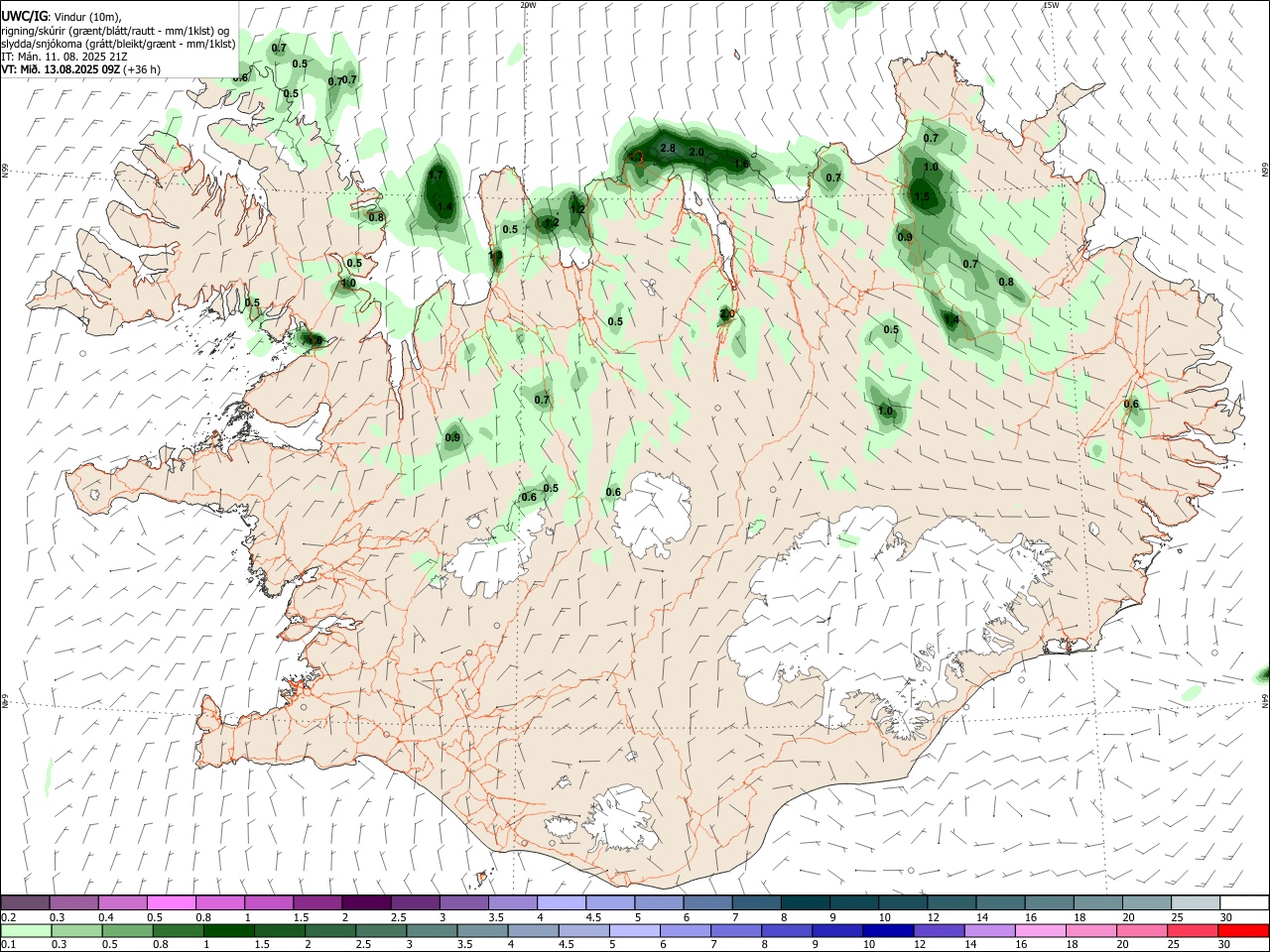Click the blue 9–10 rain legend swatch

837,930
